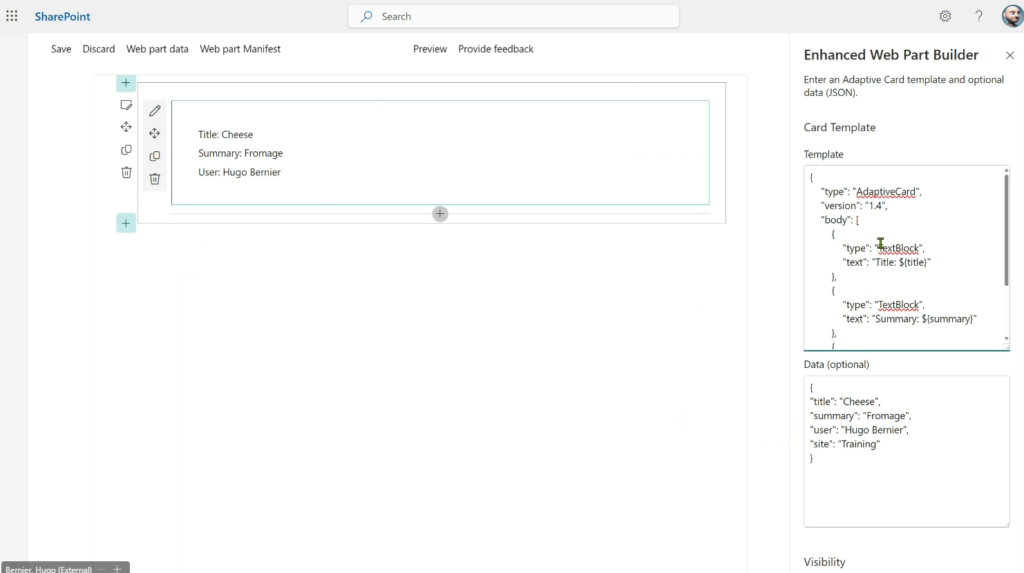This screenshot has height=573, width=1024.
Task: Click the edit web part pencil icon
Action: tap(155, 111)
